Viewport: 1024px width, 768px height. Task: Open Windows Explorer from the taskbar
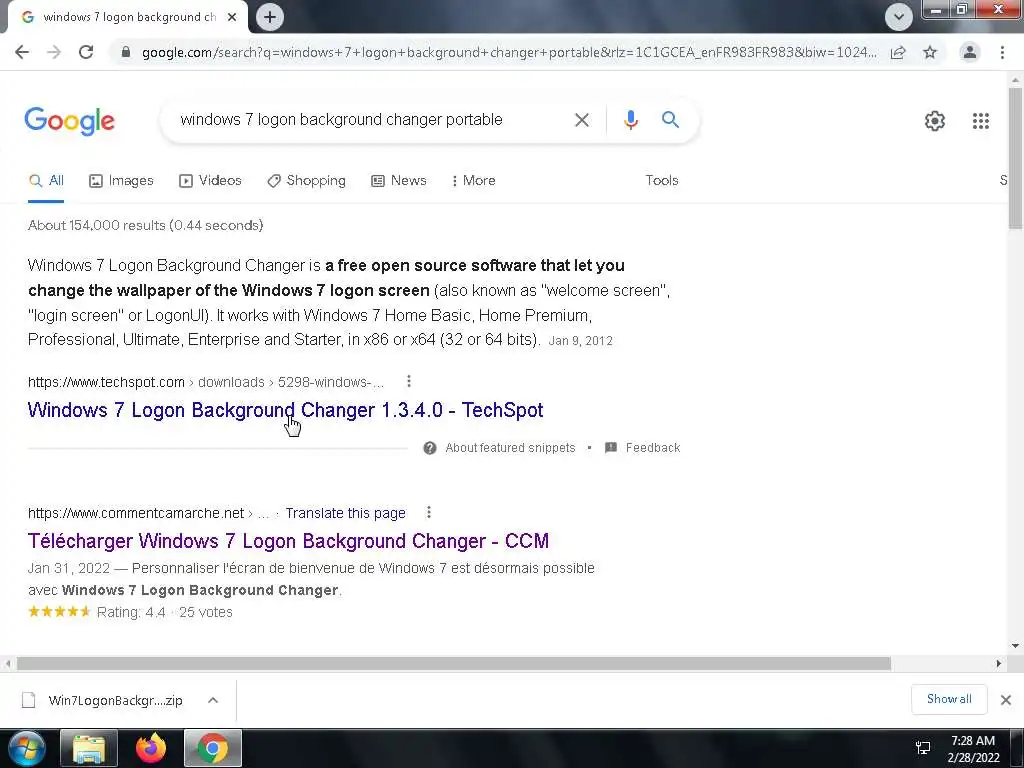click(89, 748)
